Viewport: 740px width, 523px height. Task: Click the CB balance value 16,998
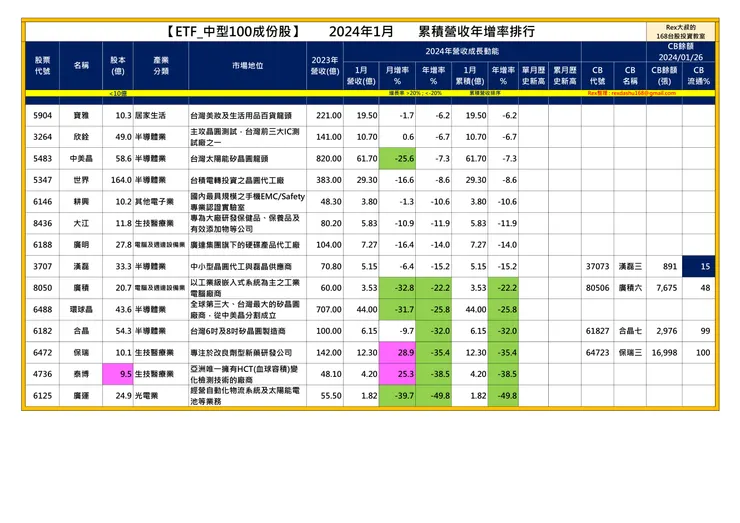point(664,353)
